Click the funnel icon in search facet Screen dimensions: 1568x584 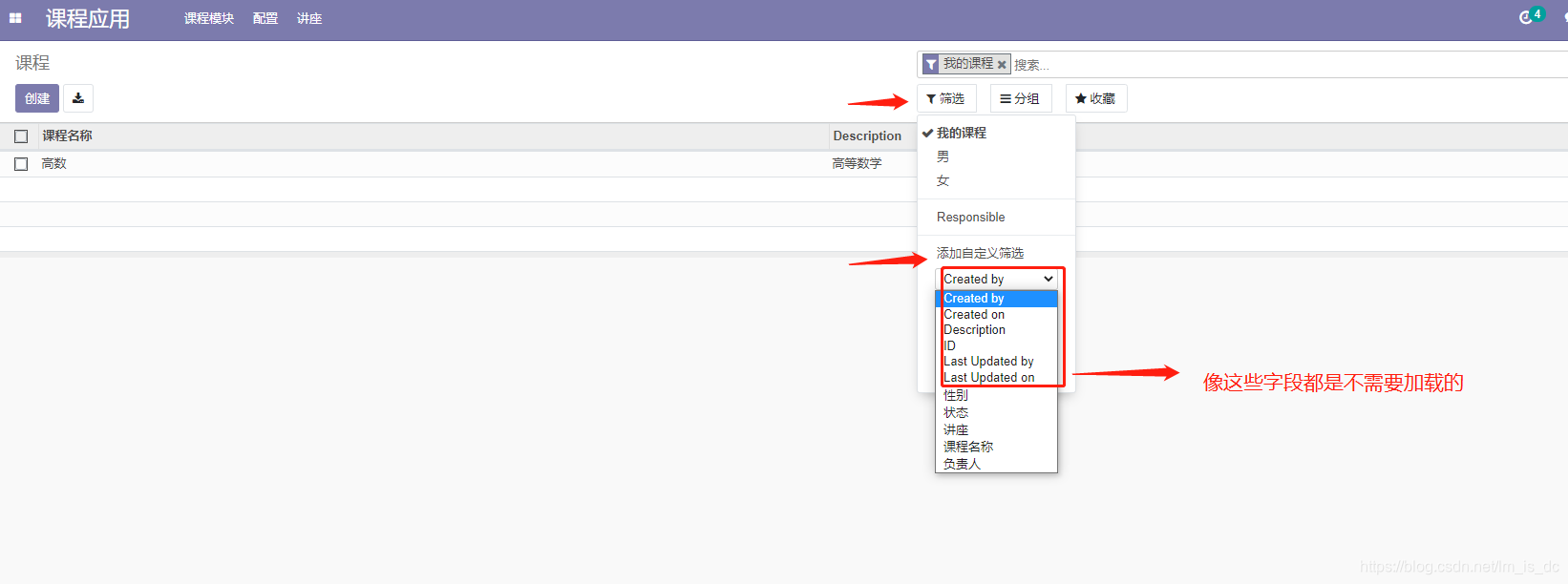click(x=931, y=64)
